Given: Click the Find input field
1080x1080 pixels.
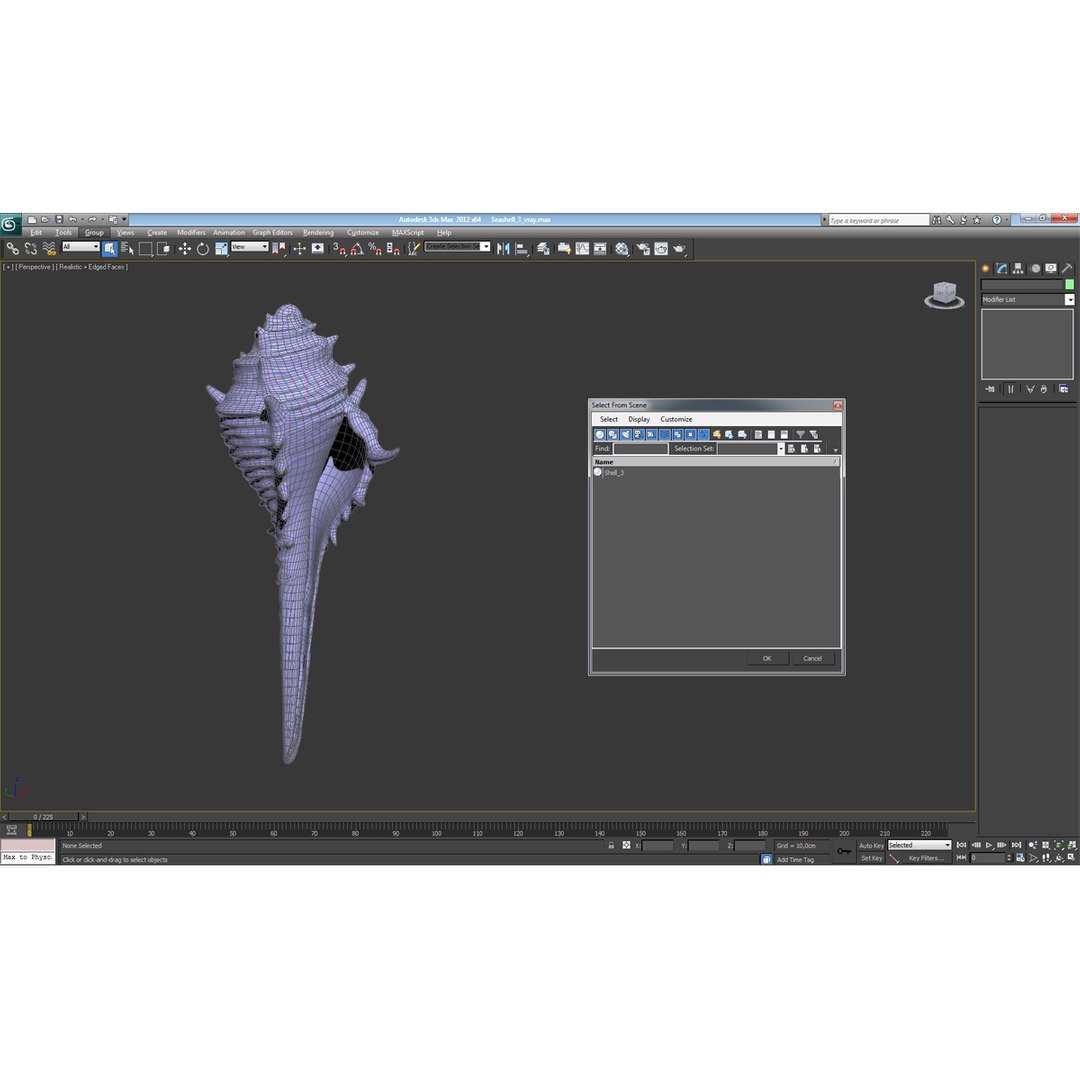Looking at the screenshot, I should [x=641, y=448].
